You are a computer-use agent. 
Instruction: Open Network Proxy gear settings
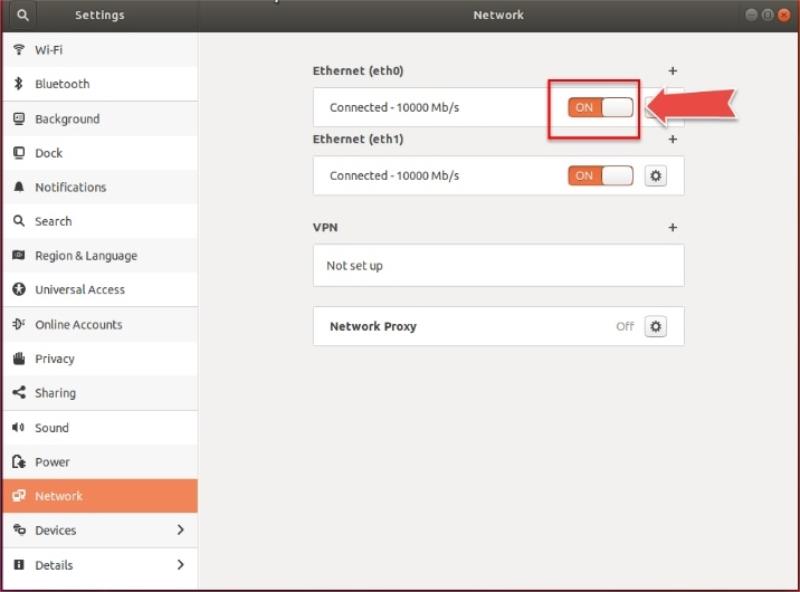point(655,327)
